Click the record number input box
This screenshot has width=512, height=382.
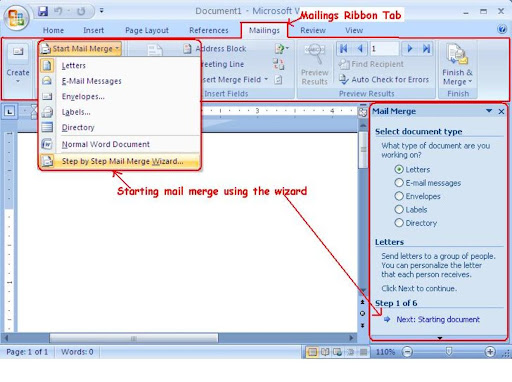tap(384, 49)
